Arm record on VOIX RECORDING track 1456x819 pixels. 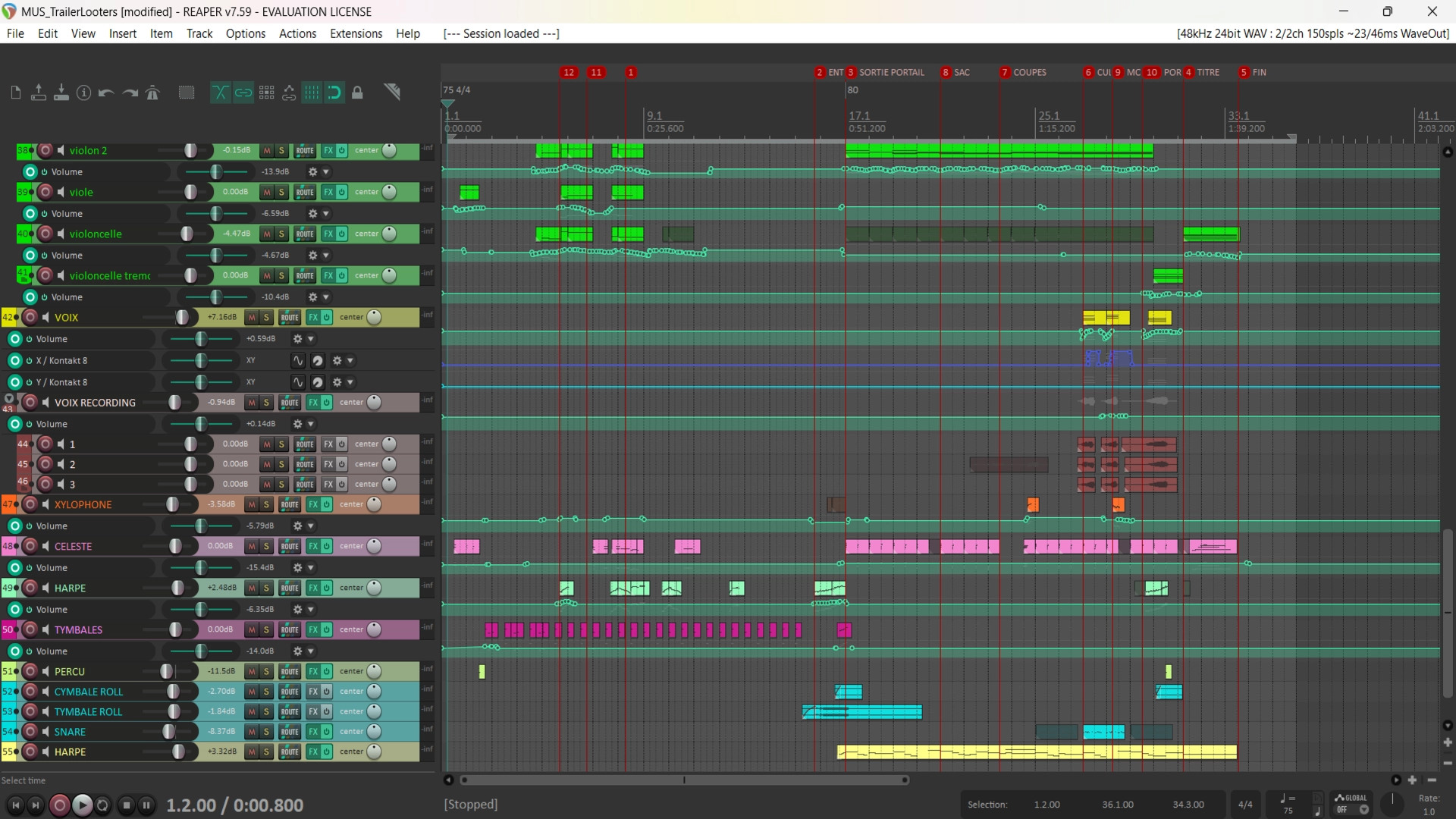tap(30, 403)
